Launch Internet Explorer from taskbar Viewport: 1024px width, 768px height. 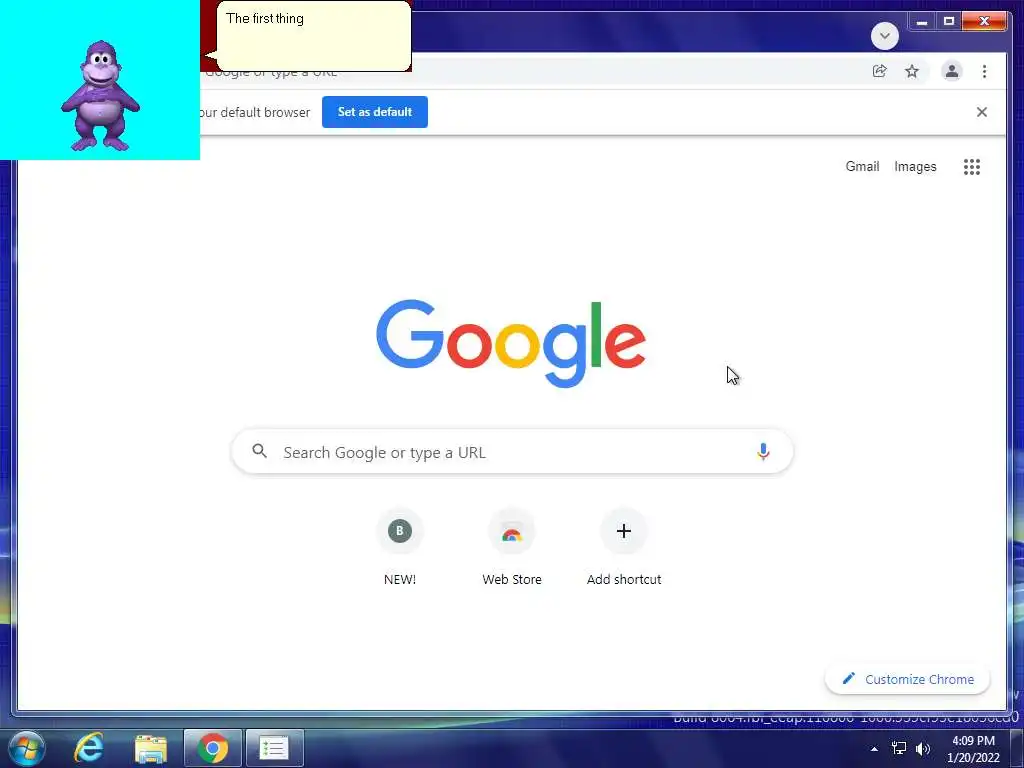coord(89,748)
